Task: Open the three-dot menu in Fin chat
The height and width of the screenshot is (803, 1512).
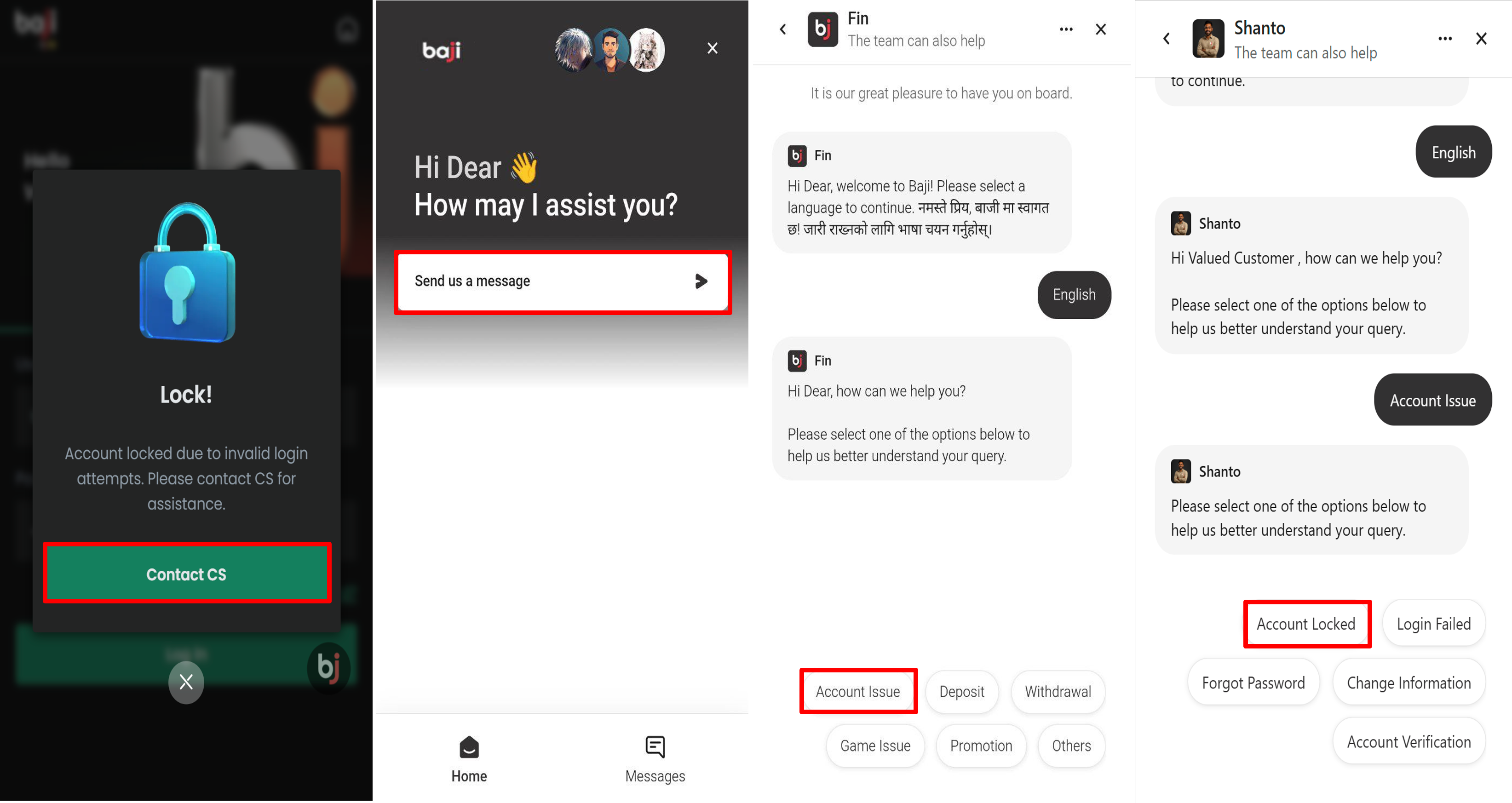Action: (x=1066, y=29)
